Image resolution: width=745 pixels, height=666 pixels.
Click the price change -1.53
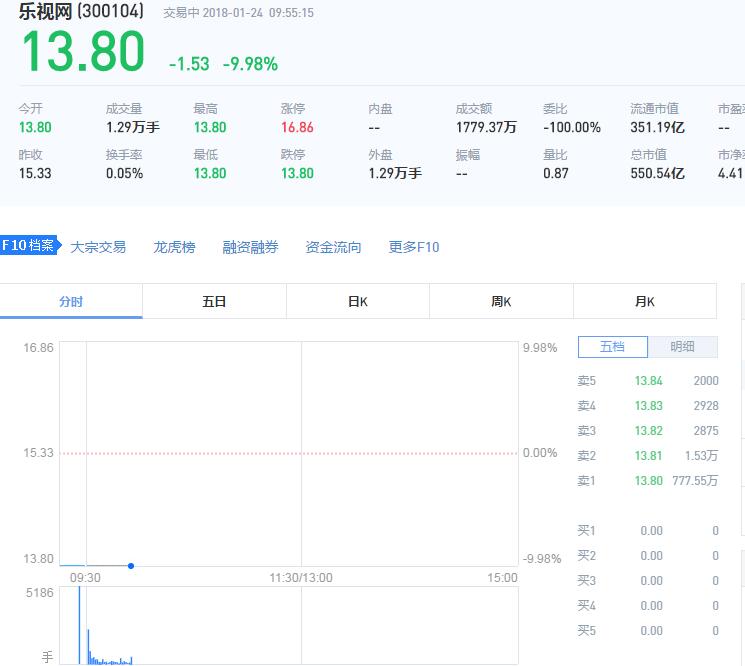coord(189,64)
